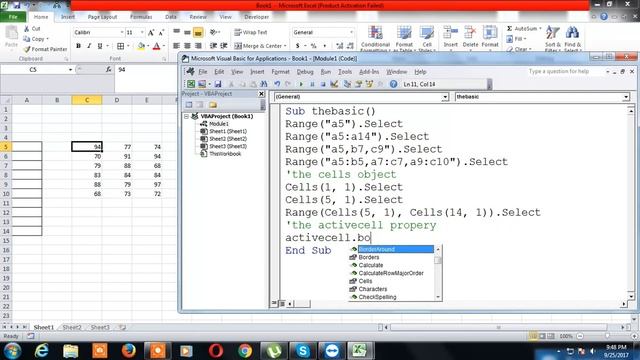
Task: Click the Insert function fx icon
Action: click(109, 69)
